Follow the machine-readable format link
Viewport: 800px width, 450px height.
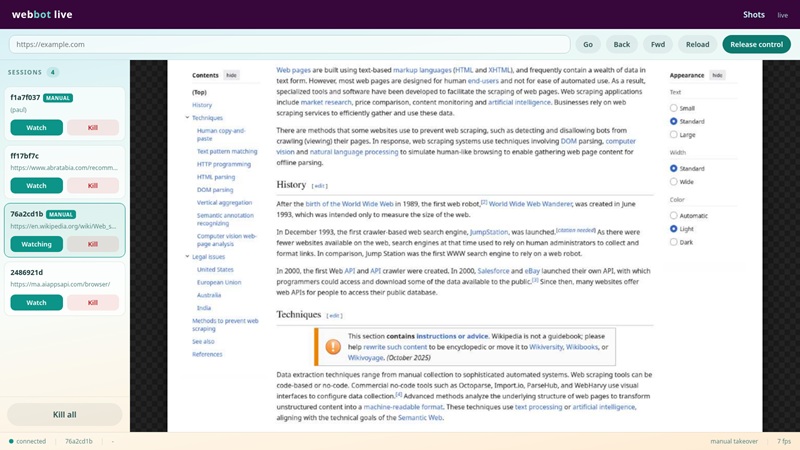click(x=403, y=407)
